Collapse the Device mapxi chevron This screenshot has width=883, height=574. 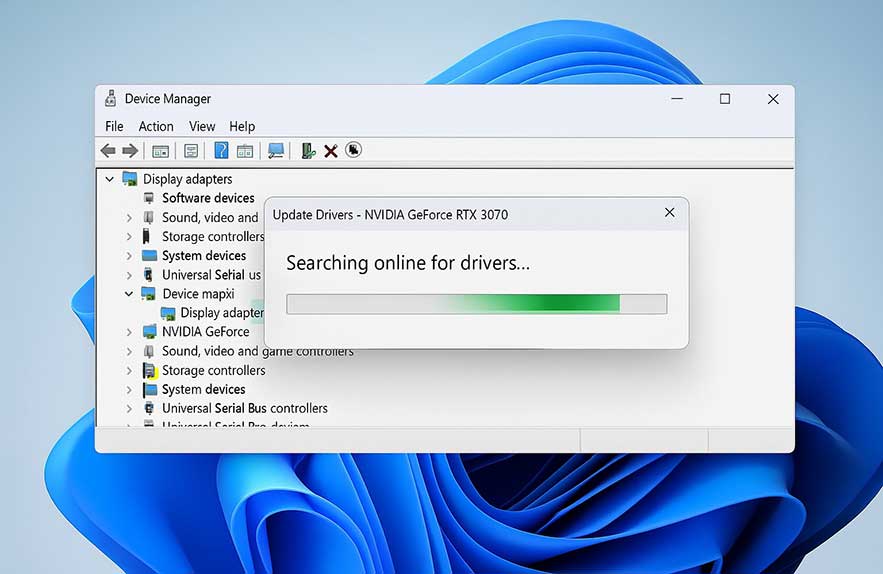(129, 293)
